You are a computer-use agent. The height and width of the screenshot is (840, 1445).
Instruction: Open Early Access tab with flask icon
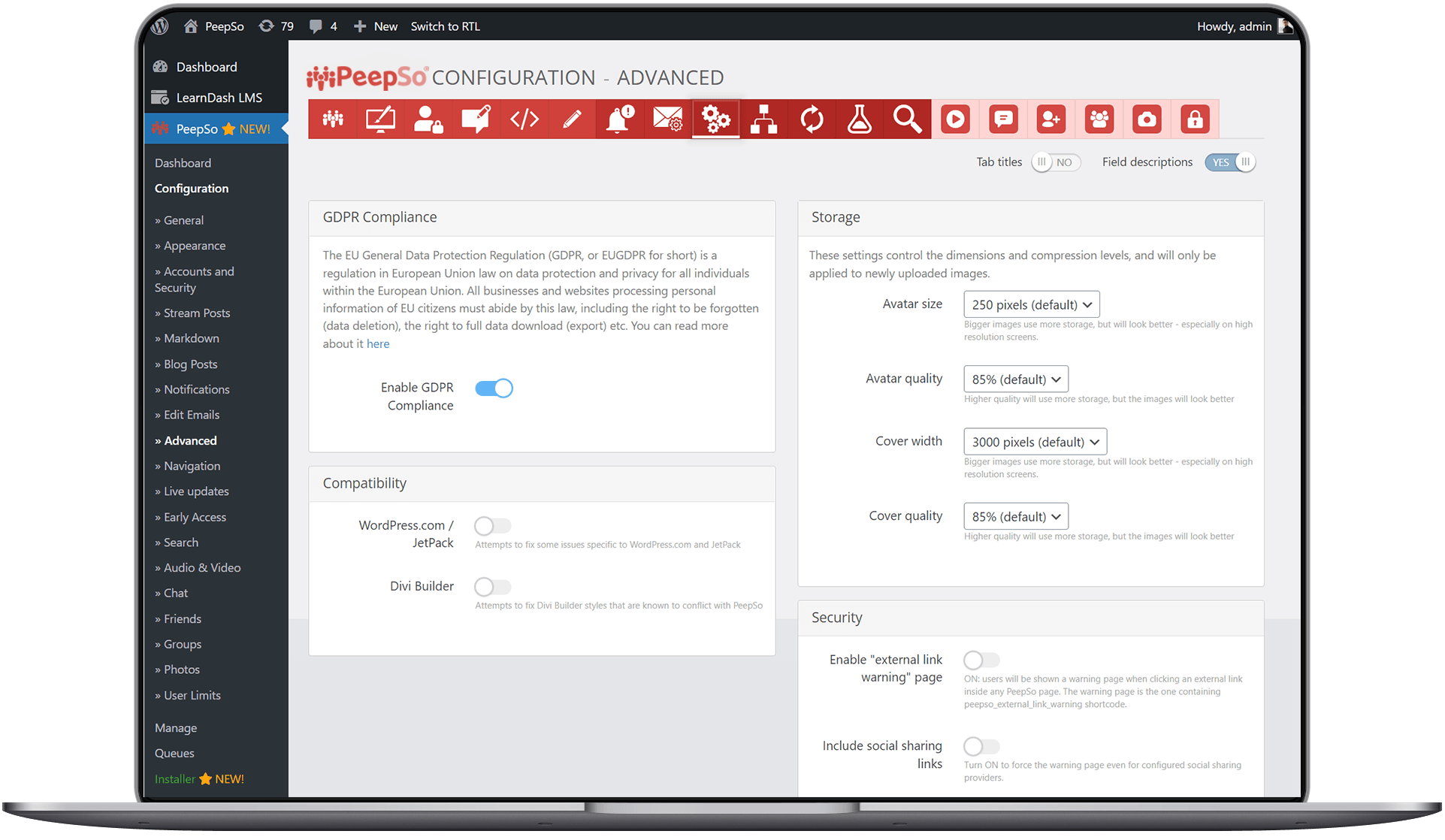[860, 119]
